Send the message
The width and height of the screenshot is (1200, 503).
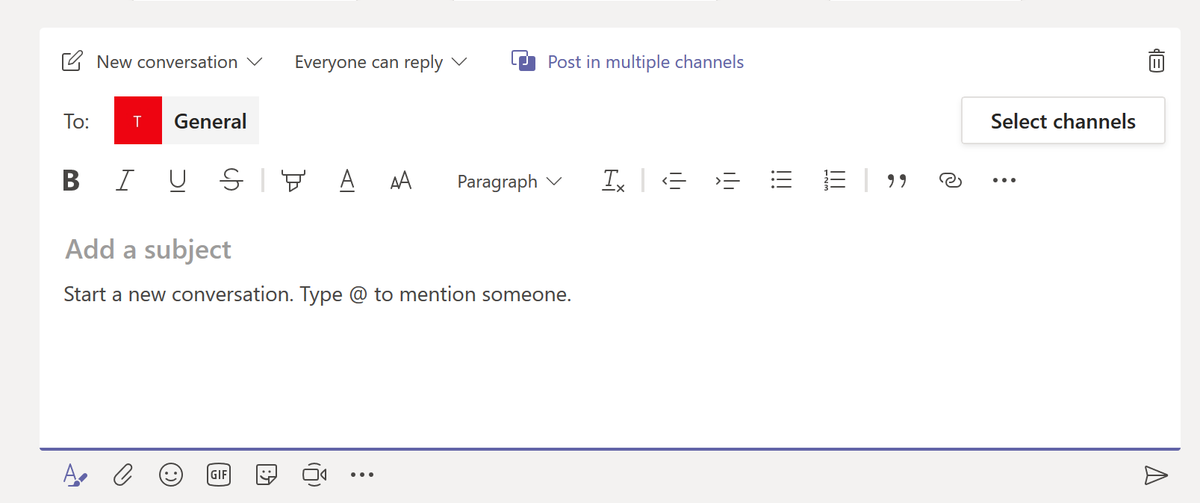click(x=1155, y=473)
